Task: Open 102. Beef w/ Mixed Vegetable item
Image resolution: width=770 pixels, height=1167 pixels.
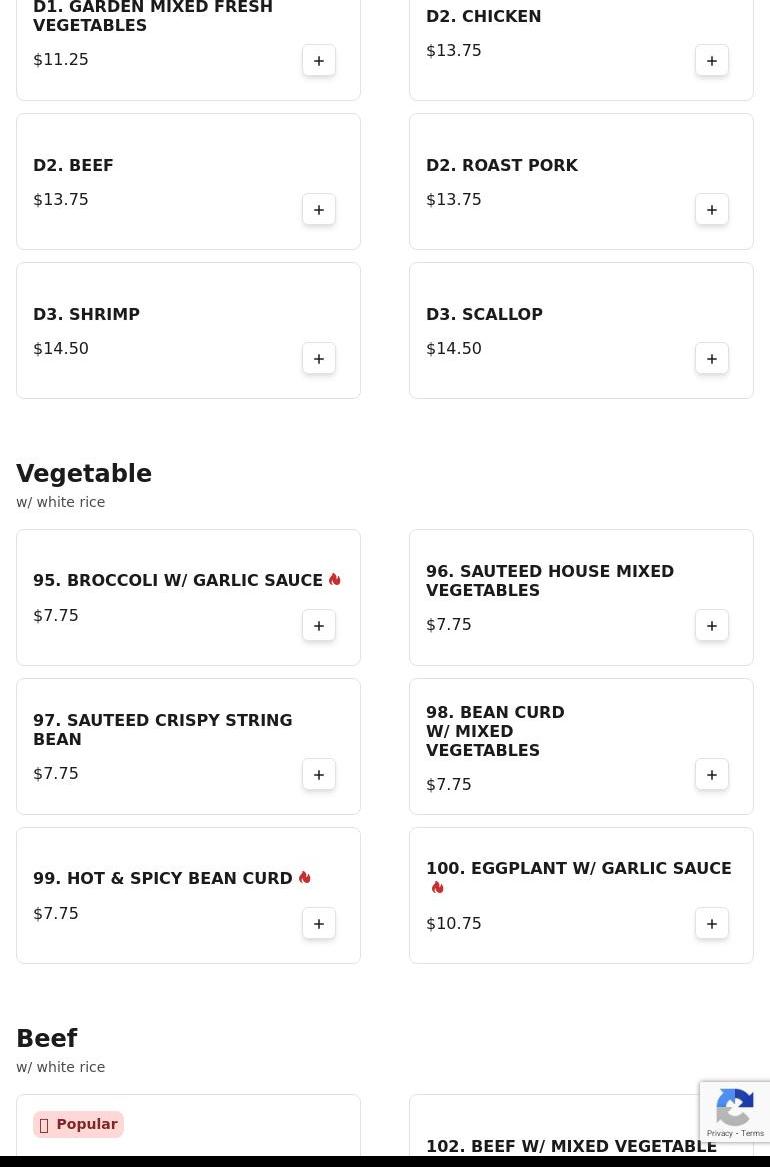Action: click(x=571, y=1146)
